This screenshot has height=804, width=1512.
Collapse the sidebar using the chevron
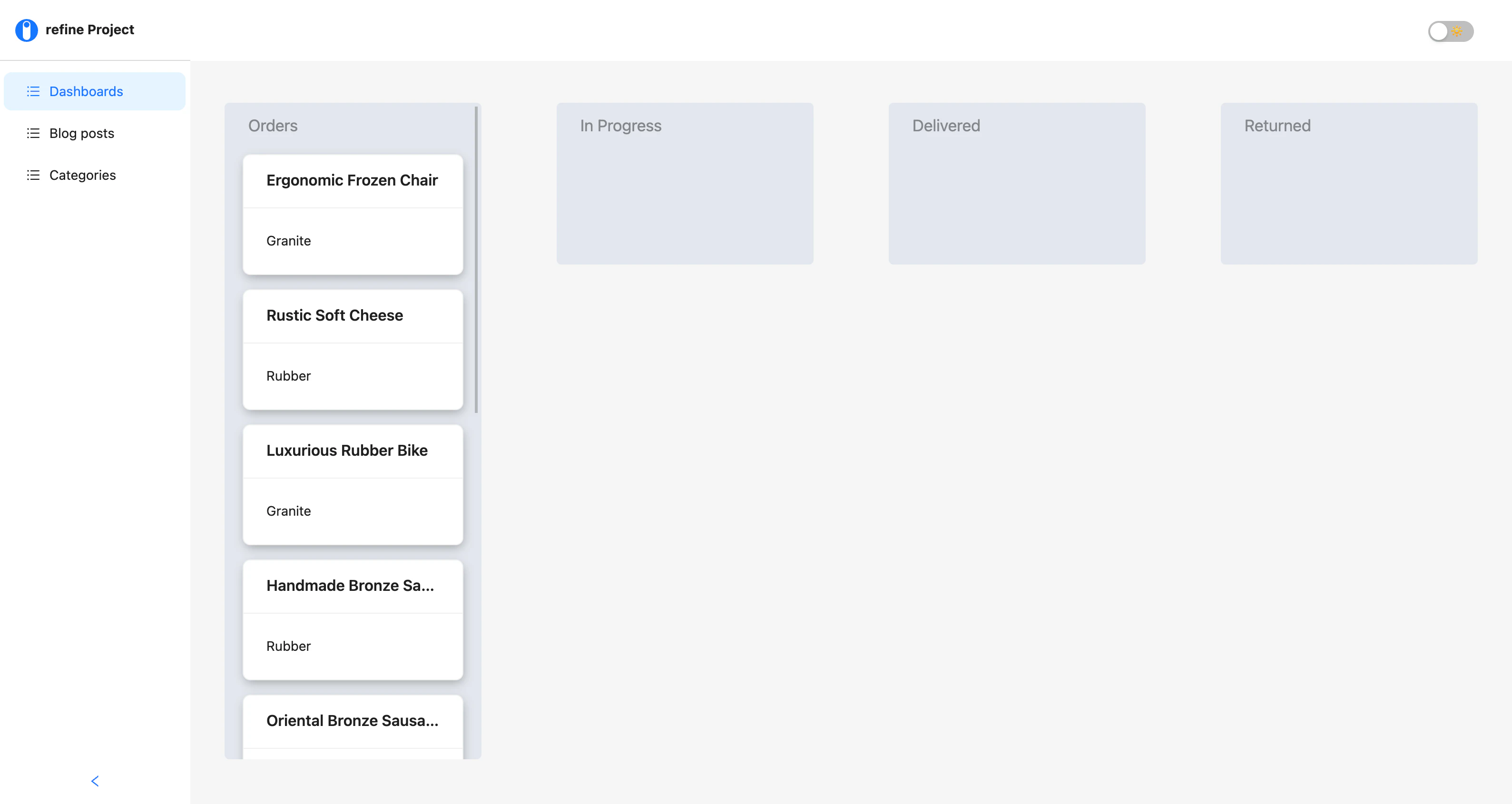click(x=95, y=781)
